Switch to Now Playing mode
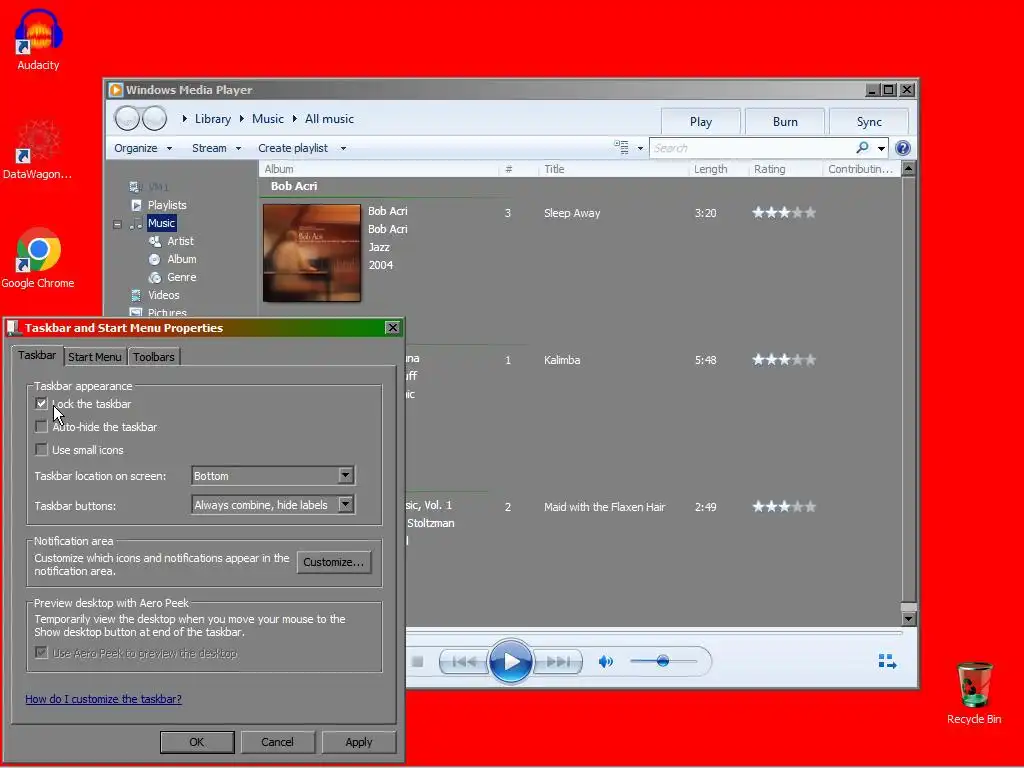Viewport: 1024px width, 768px height. [887, 662]
